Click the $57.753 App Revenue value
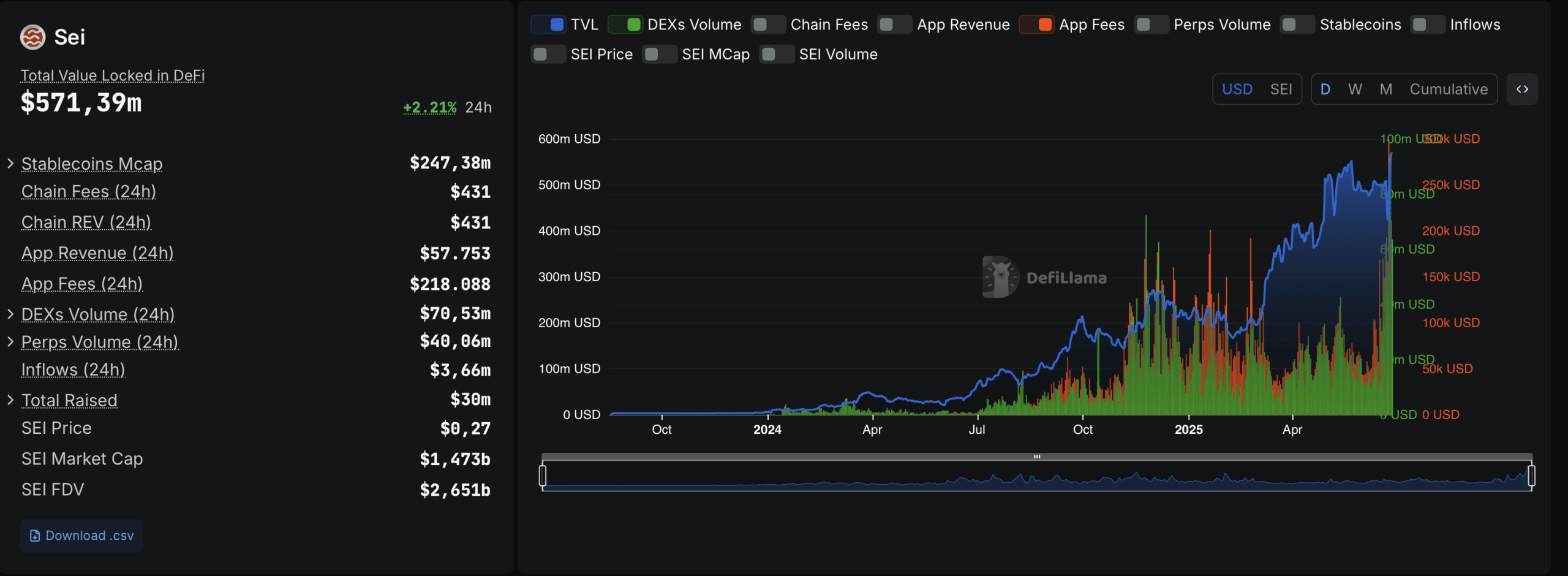1568x576 pixels. 455,253
